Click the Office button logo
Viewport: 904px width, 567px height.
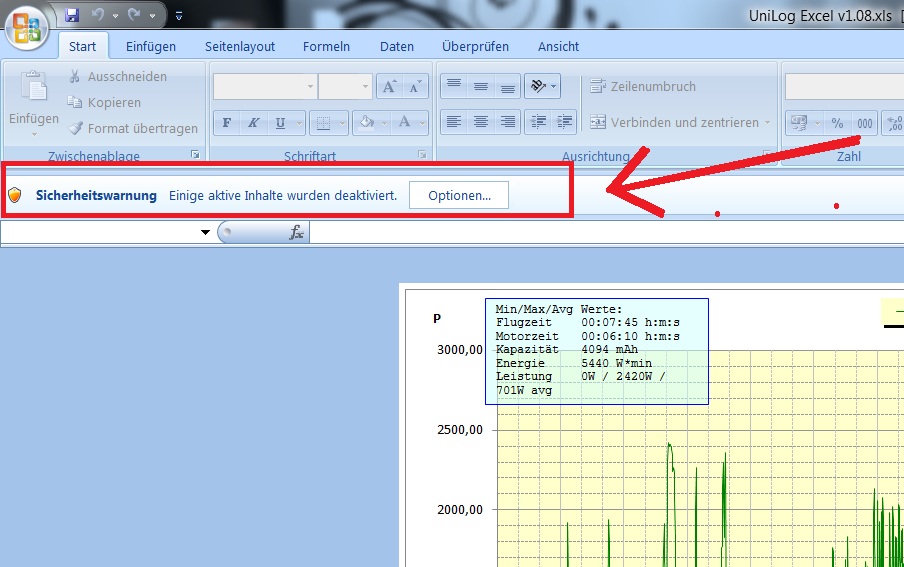pyautogui.click(x=29, y=27)
